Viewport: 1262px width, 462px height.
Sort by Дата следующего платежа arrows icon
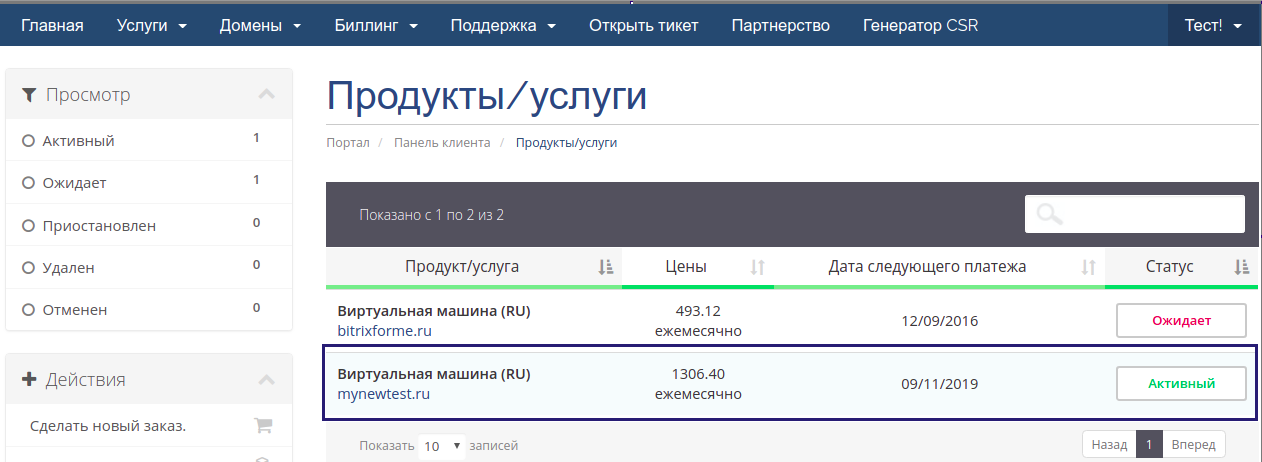(x=1089, y=267)
